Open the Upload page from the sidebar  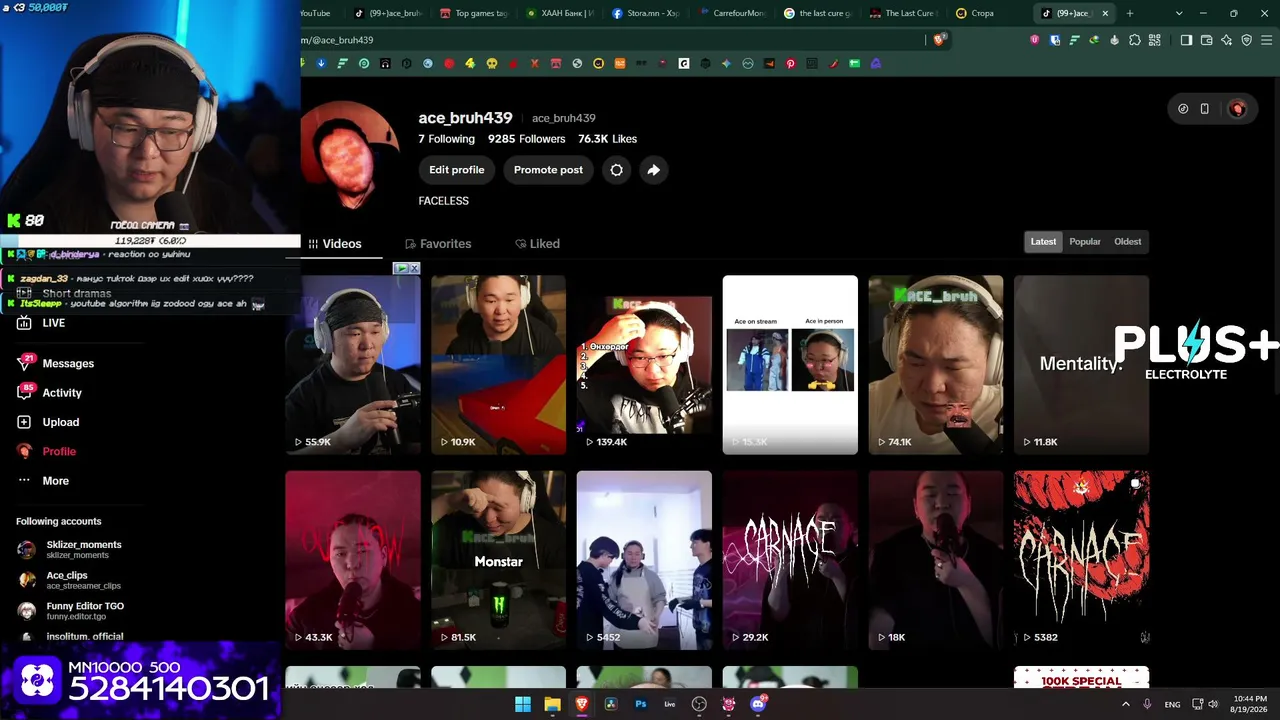[x=48, y=422]
